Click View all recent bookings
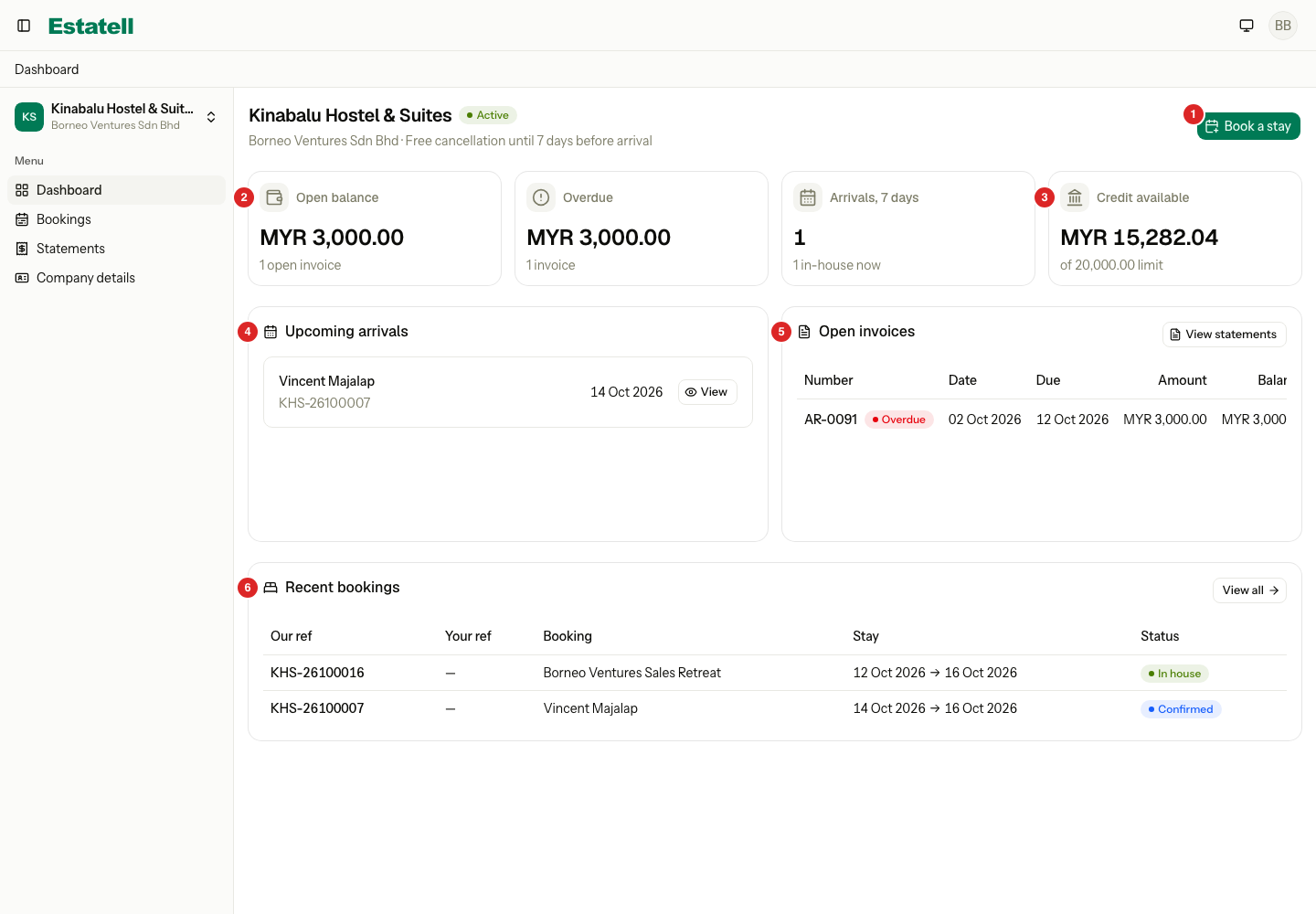This screenshot has width=1316, height=914. coord(1249,590)
